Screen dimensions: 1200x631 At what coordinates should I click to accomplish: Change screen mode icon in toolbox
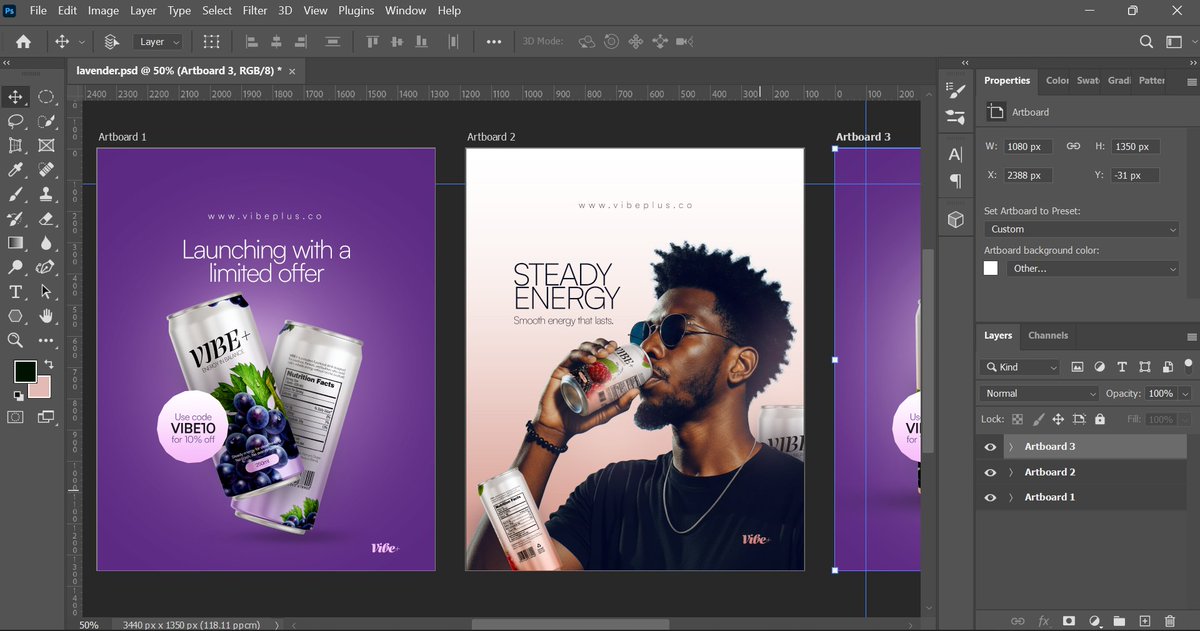pos(46,417)
